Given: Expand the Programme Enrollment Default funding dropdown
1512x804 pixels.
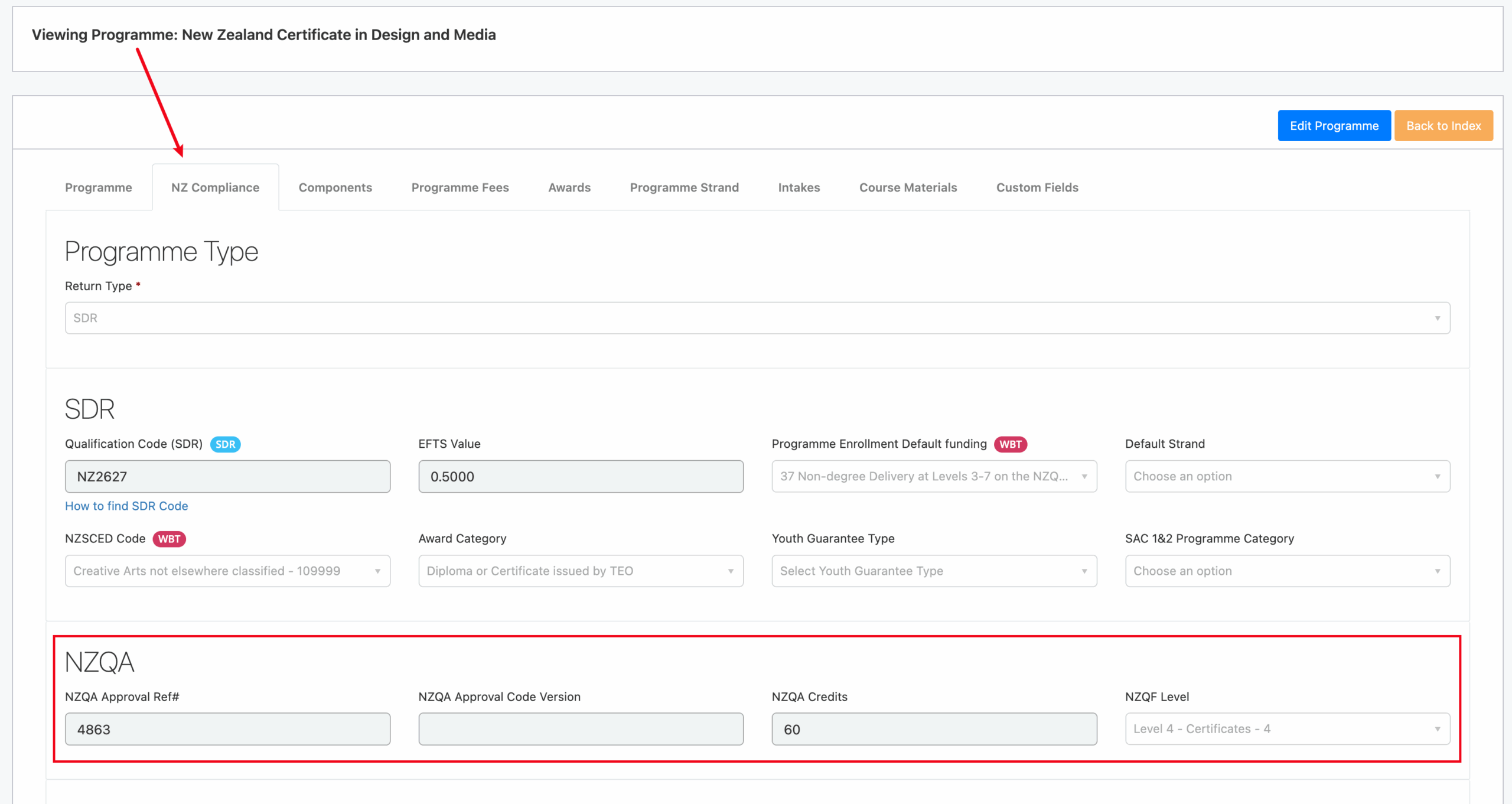Looking at the screenshot, I should 934,476.
